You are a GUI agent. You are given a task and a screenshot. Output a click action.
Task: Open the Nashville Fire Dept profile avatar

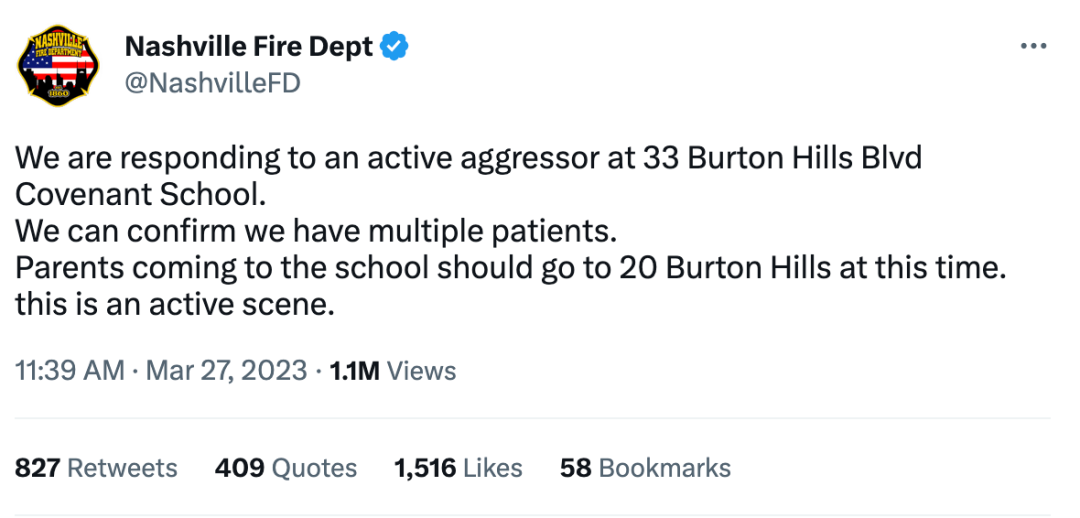pyautogui.click(x=59, y=66)
